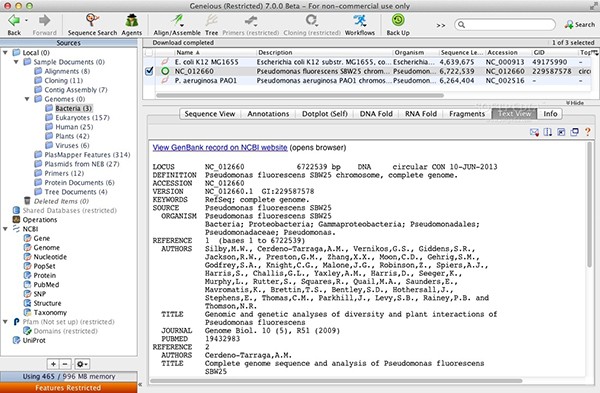Collapse the NCBI services tree
This screenshot has width=600, height=393.
tap(5, 229)
